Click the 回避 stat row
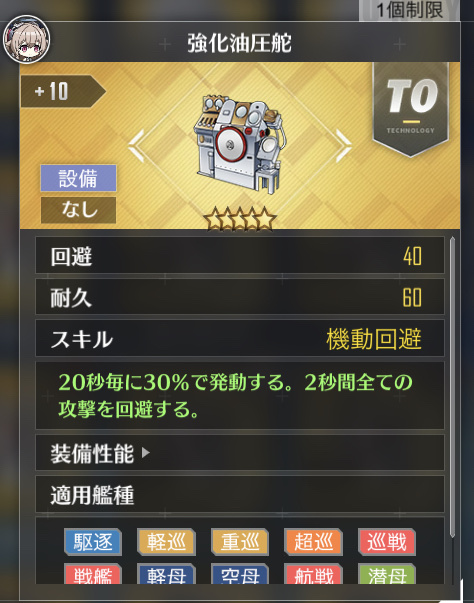 click(x=240, y=255)
